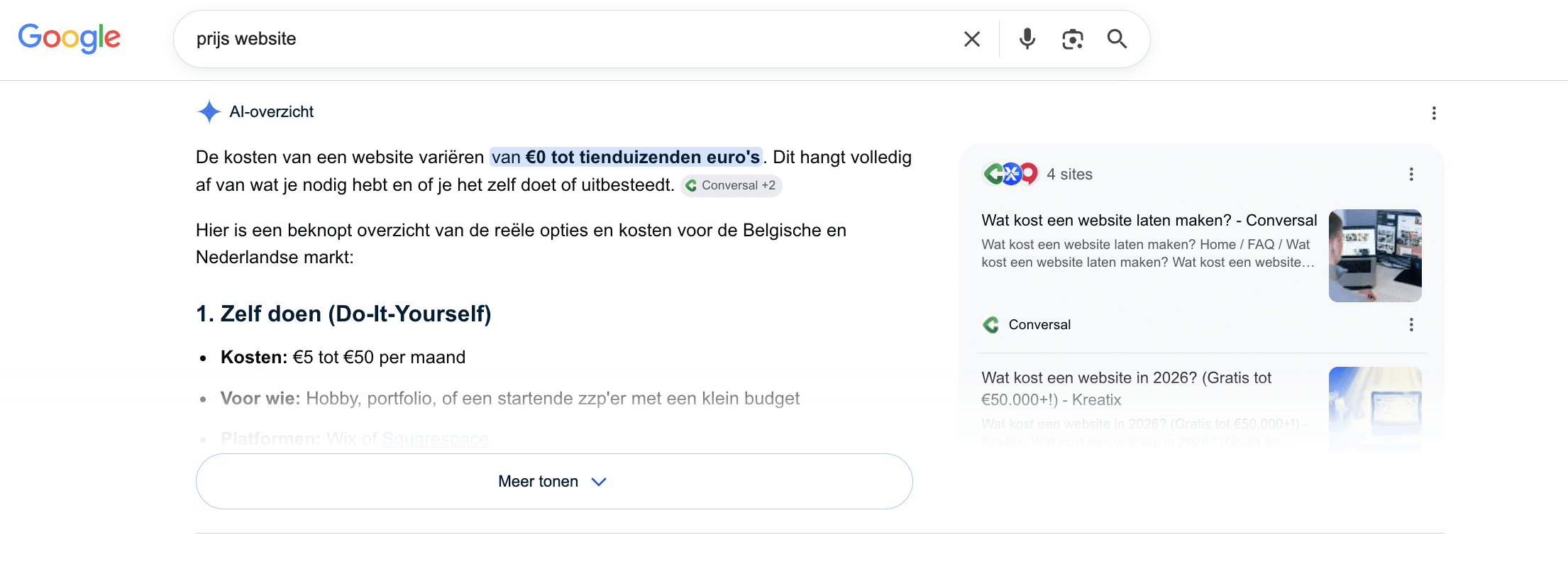
Task: Click the Conversal snippet 'Home / FAQ / Wat'
Action: click(x=1254, y=245)
